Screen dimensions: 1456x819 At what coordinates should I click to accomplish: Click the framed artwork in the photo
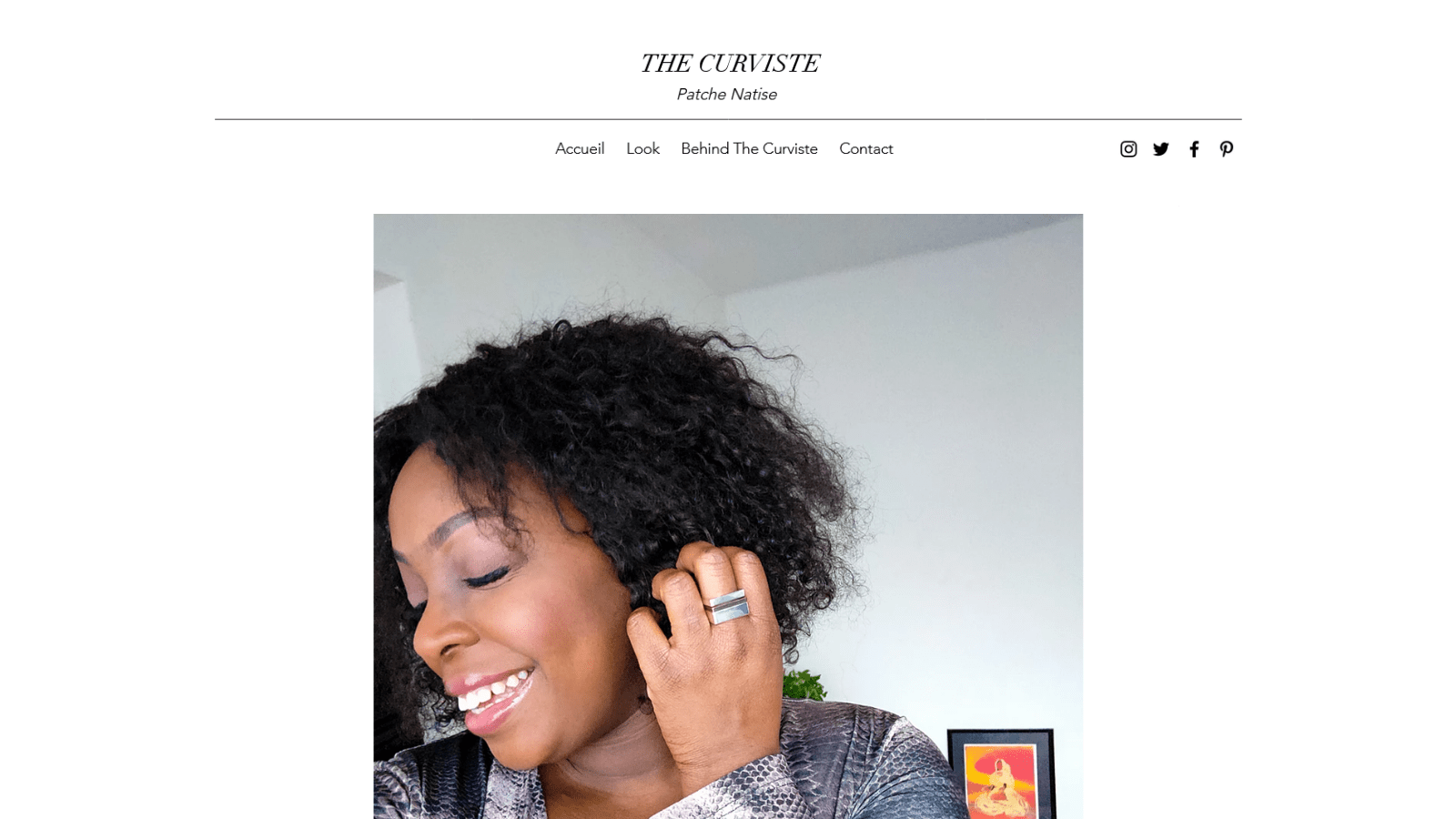point(1001,773)
